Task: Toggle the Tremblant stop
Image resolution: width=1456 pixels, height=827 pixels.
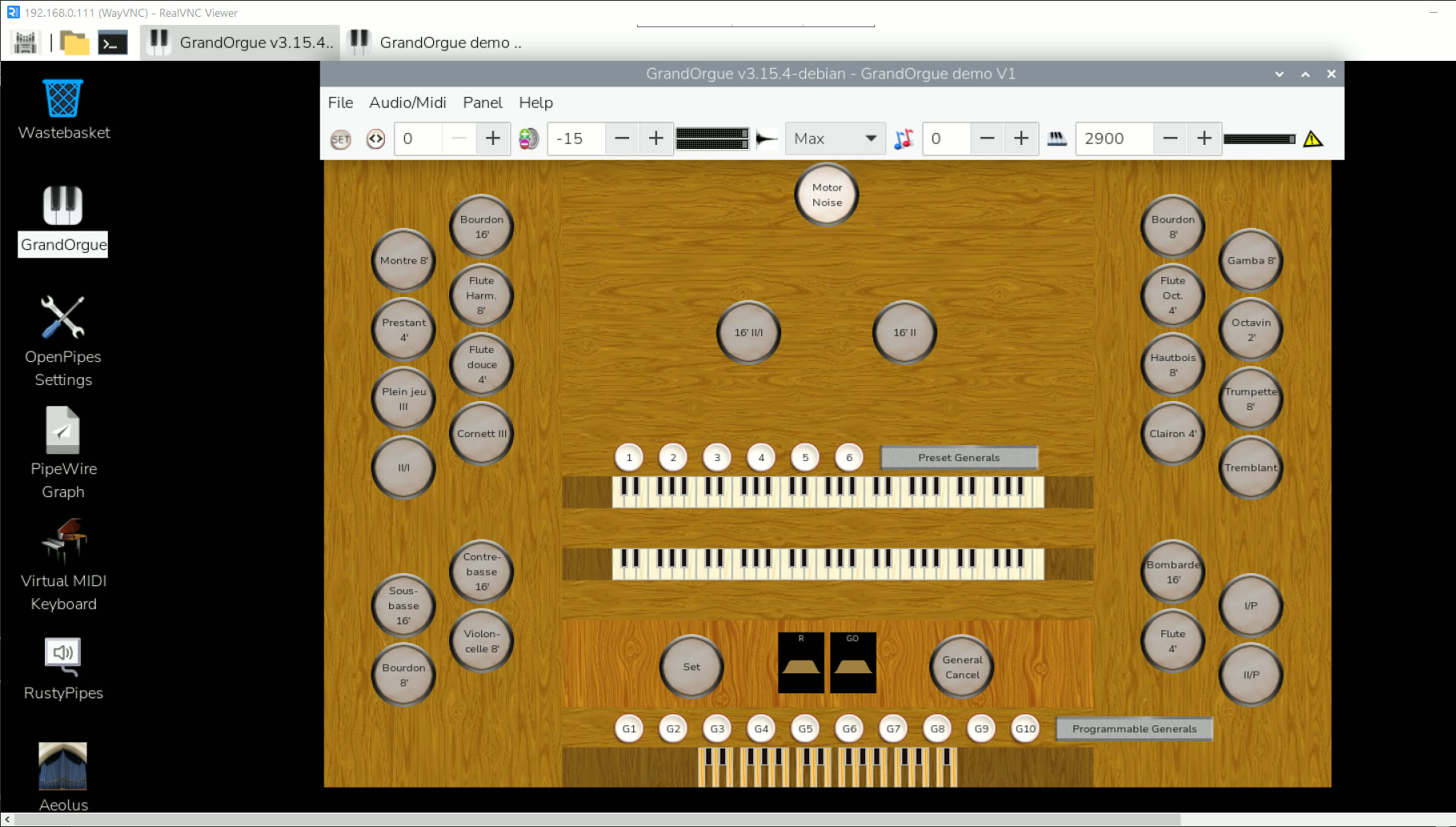Action: coord(1251,468)
